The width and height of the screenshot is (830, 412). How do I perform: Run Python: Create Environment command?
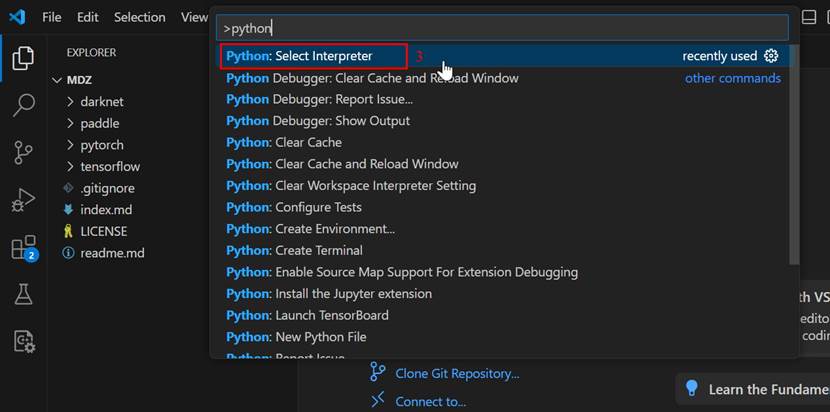click(504, 229)
